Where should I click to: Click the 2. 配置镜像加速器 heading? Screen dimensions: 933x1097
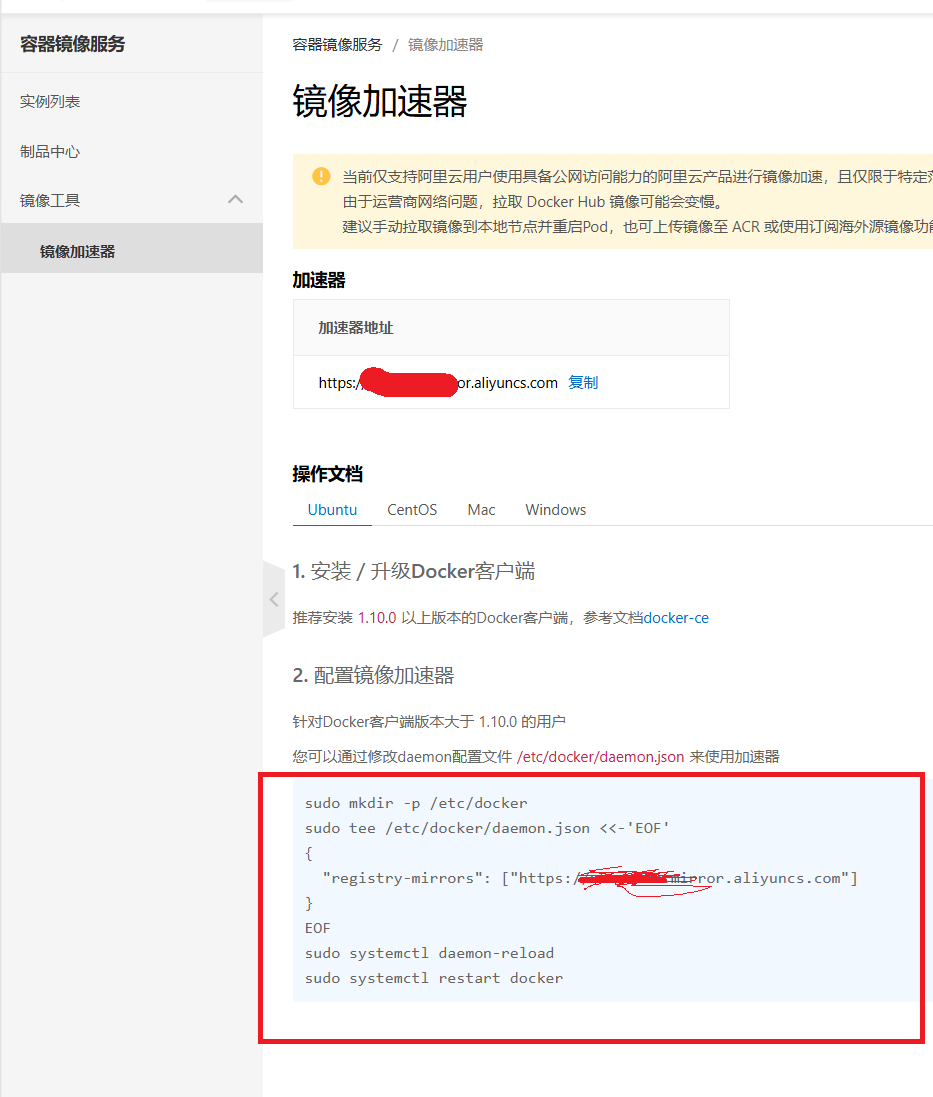click(x=373, y=675)
